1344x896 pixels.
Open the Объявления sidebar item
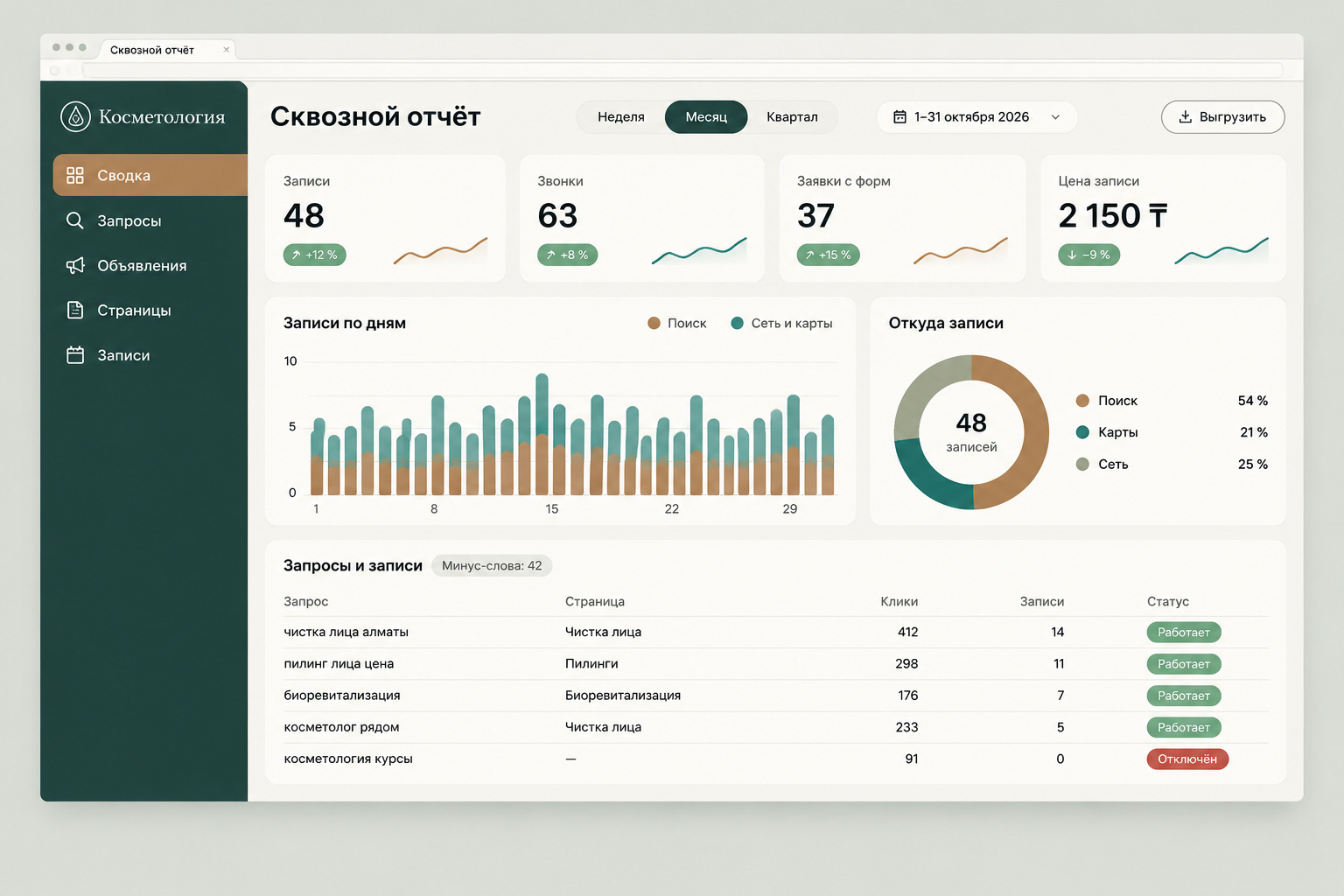pos(143,265)
